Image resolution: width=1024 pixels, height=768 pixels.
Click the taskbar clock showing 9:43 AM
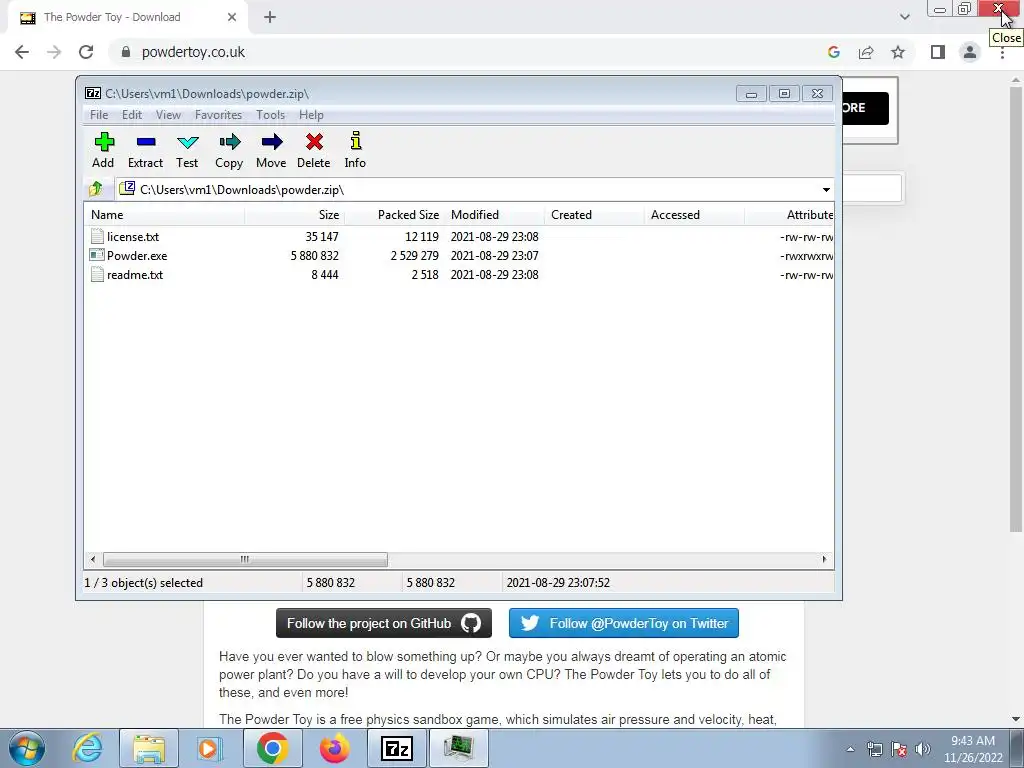973,749
